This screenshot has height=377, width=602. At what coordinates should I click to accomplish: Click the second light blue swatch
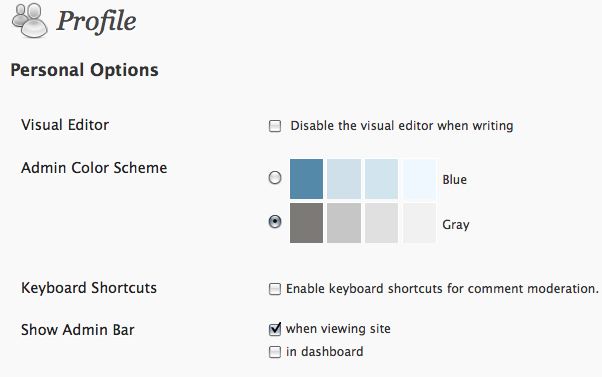click(x=344, y=179)
